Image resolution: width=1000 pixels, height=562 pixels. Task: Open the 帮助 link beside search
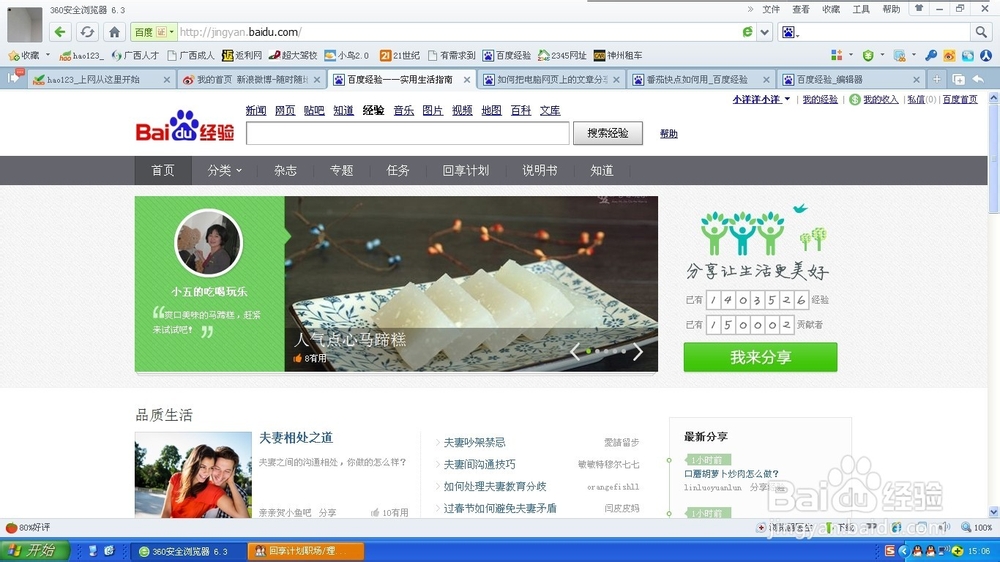point(668,133)
